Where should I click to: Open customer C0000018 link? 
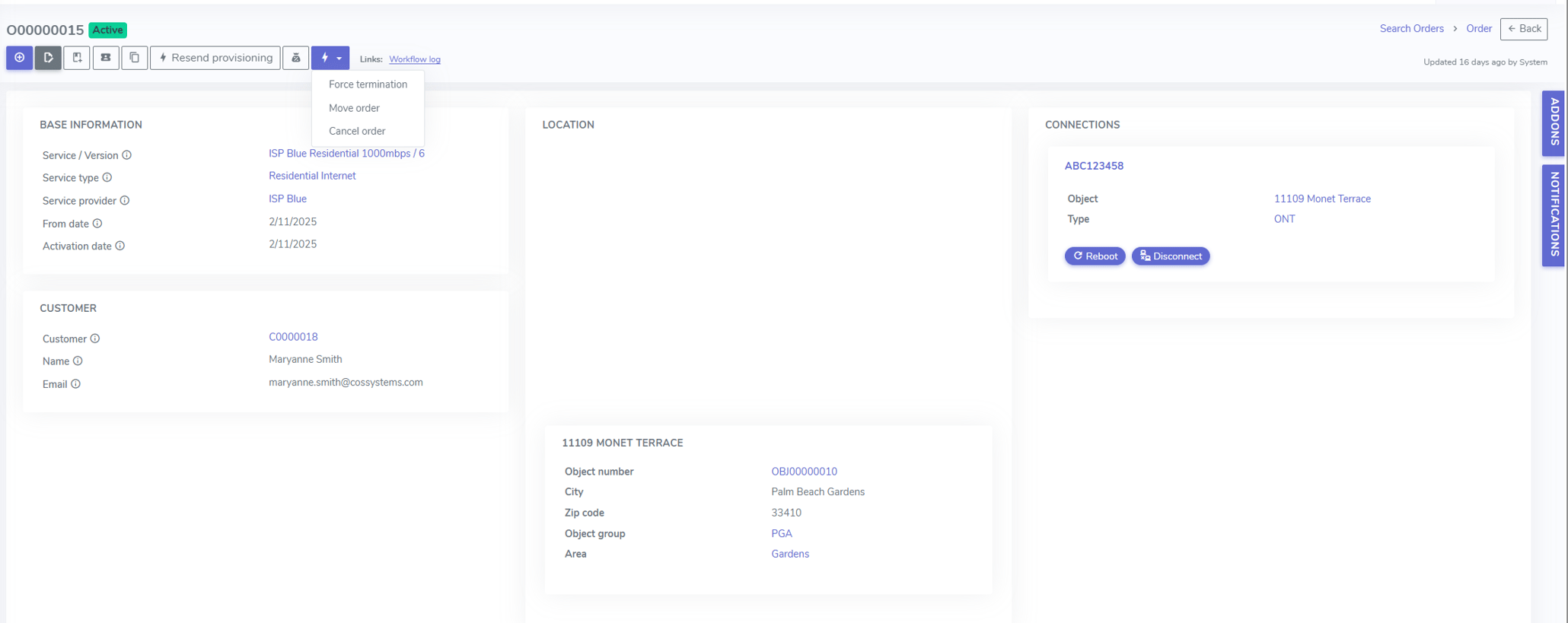293,337
